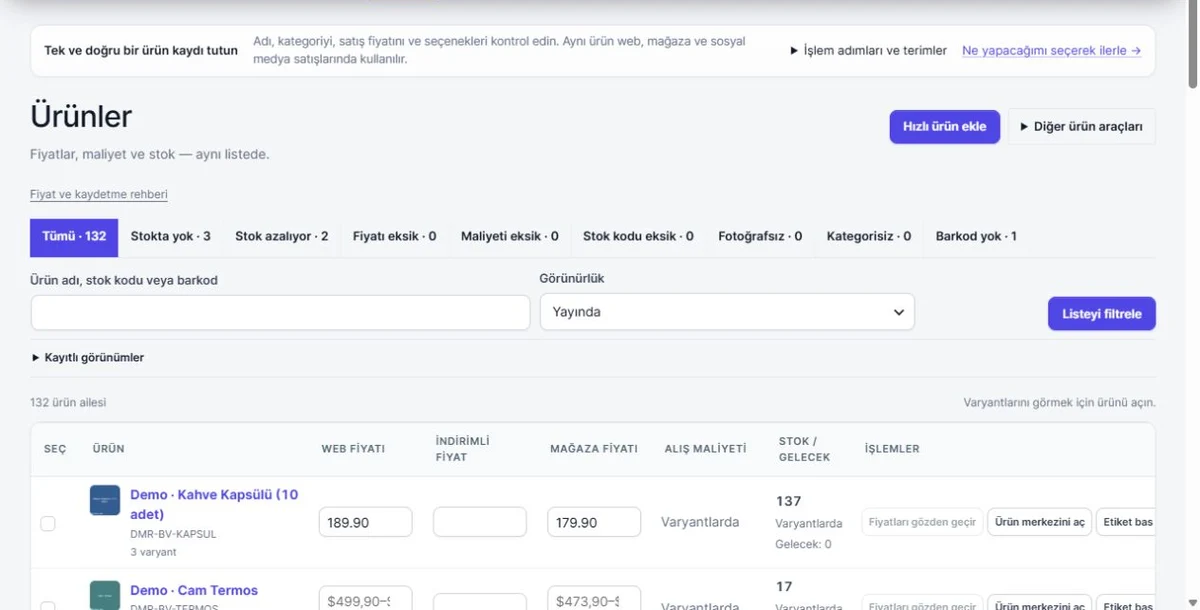Click the WEB FİYATI column header

pyautogui.click(x=353, y=449)
